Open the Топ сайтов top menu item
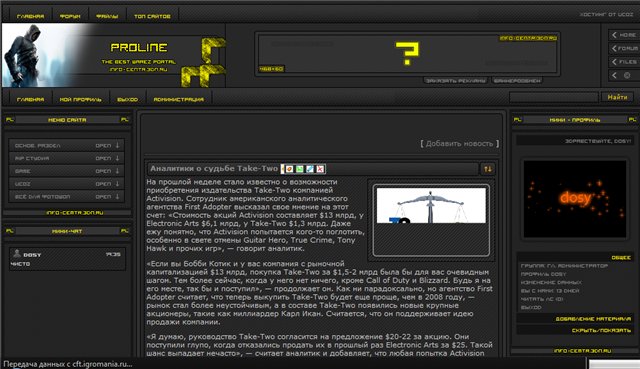 click(152, 16)
